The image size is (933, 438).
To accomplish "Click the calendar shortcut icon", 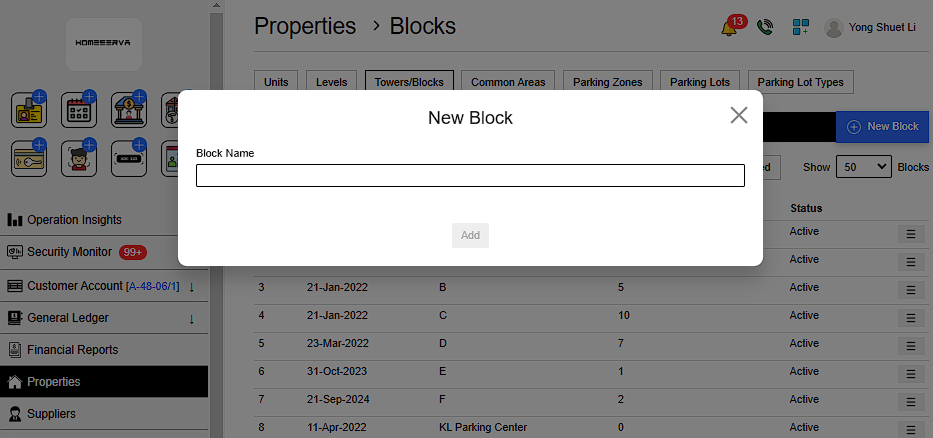I will (x=79, y=109).
